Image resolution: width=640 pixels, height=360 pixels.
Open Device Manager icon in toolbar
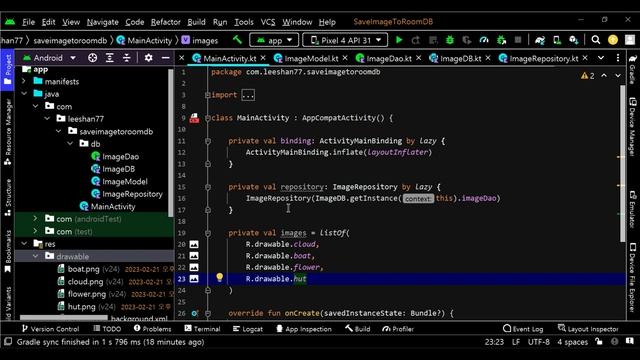[x=557, y=40]
